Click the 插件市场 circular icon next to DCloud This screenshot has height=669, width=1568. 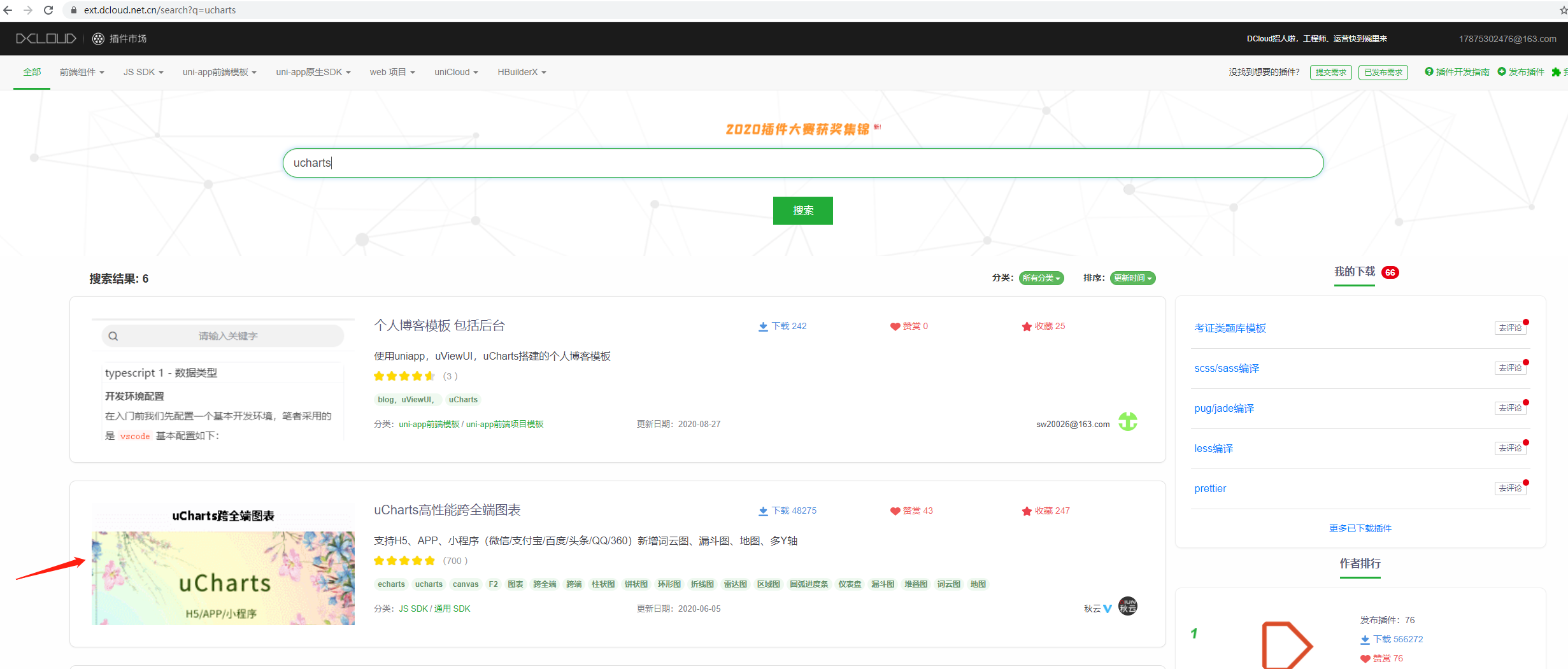click(x=98, y=38)
